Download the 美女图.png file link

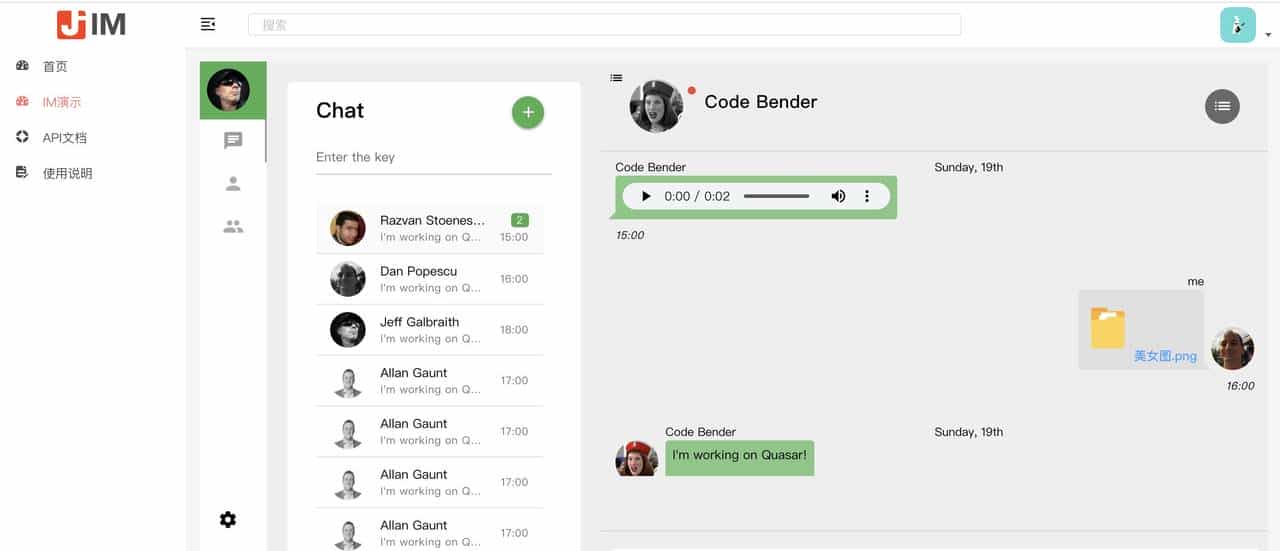(x=1165, y=356)
